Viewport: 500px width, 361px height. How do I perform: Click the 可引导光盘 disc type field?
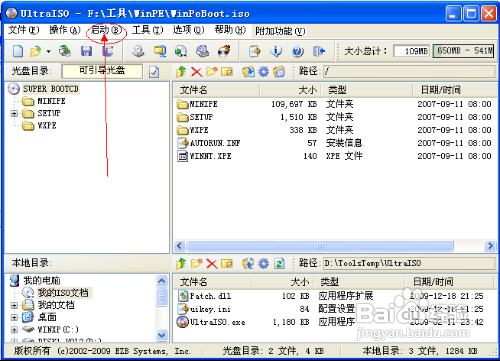tap(102, 71)
